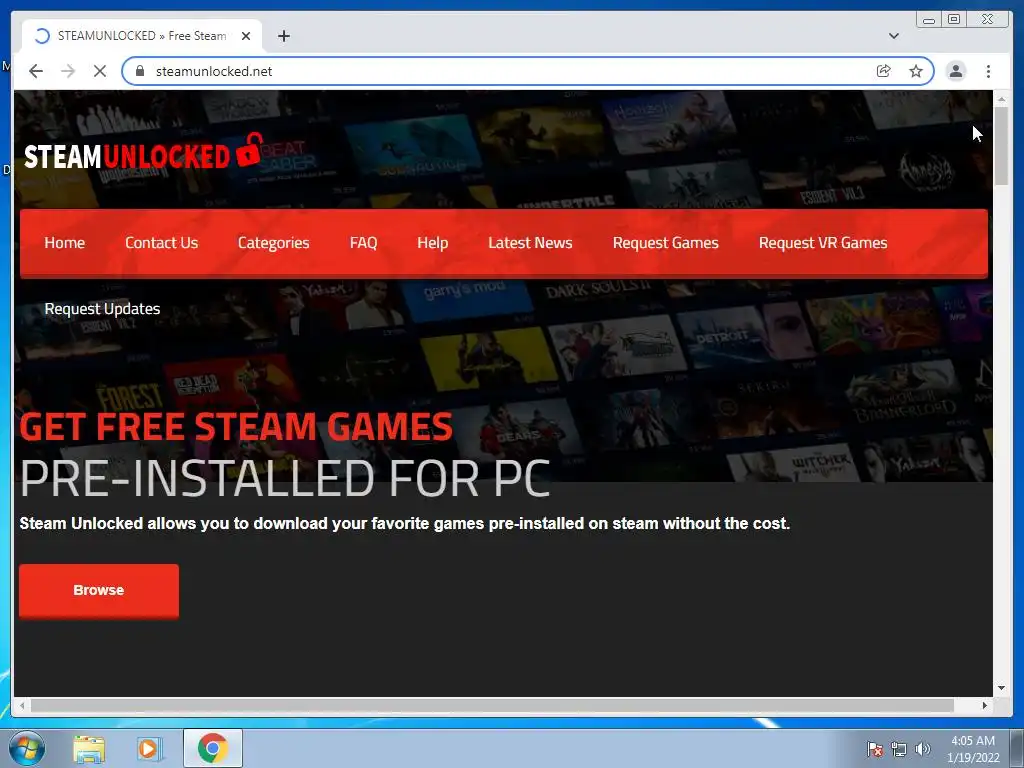Viewport: 1024px width, 768px height.
Task: Expand the tab search chevron
Action: pyautogui.click(x=893, y=36)
